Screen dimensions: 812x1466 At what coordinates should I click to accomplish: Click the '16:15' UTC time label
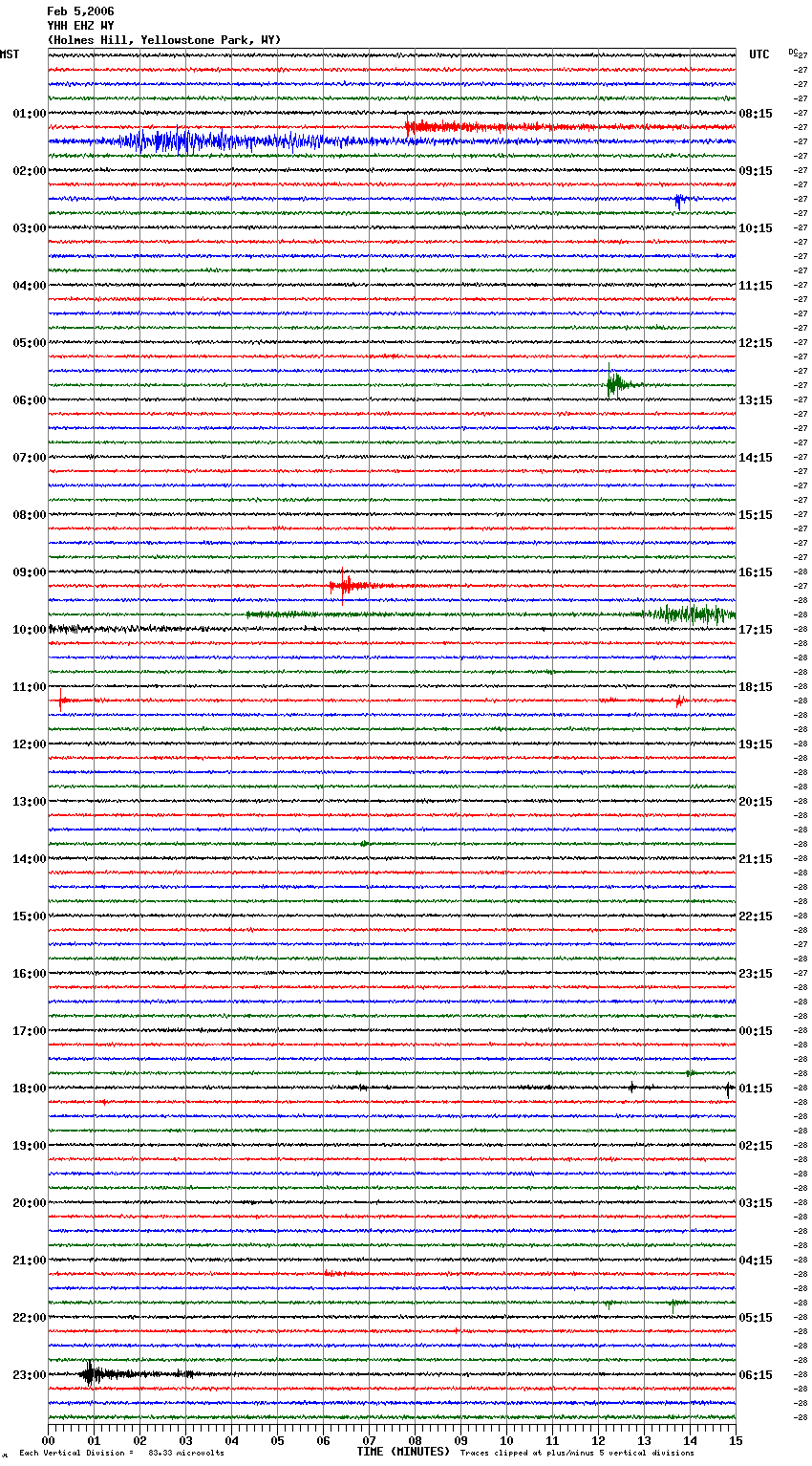(x=756, y=572)
